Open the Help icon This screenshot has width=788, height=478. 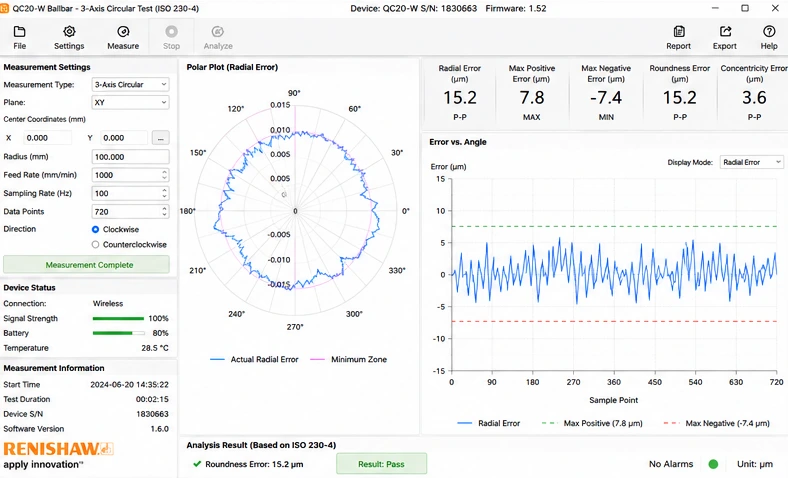[769, 32]
